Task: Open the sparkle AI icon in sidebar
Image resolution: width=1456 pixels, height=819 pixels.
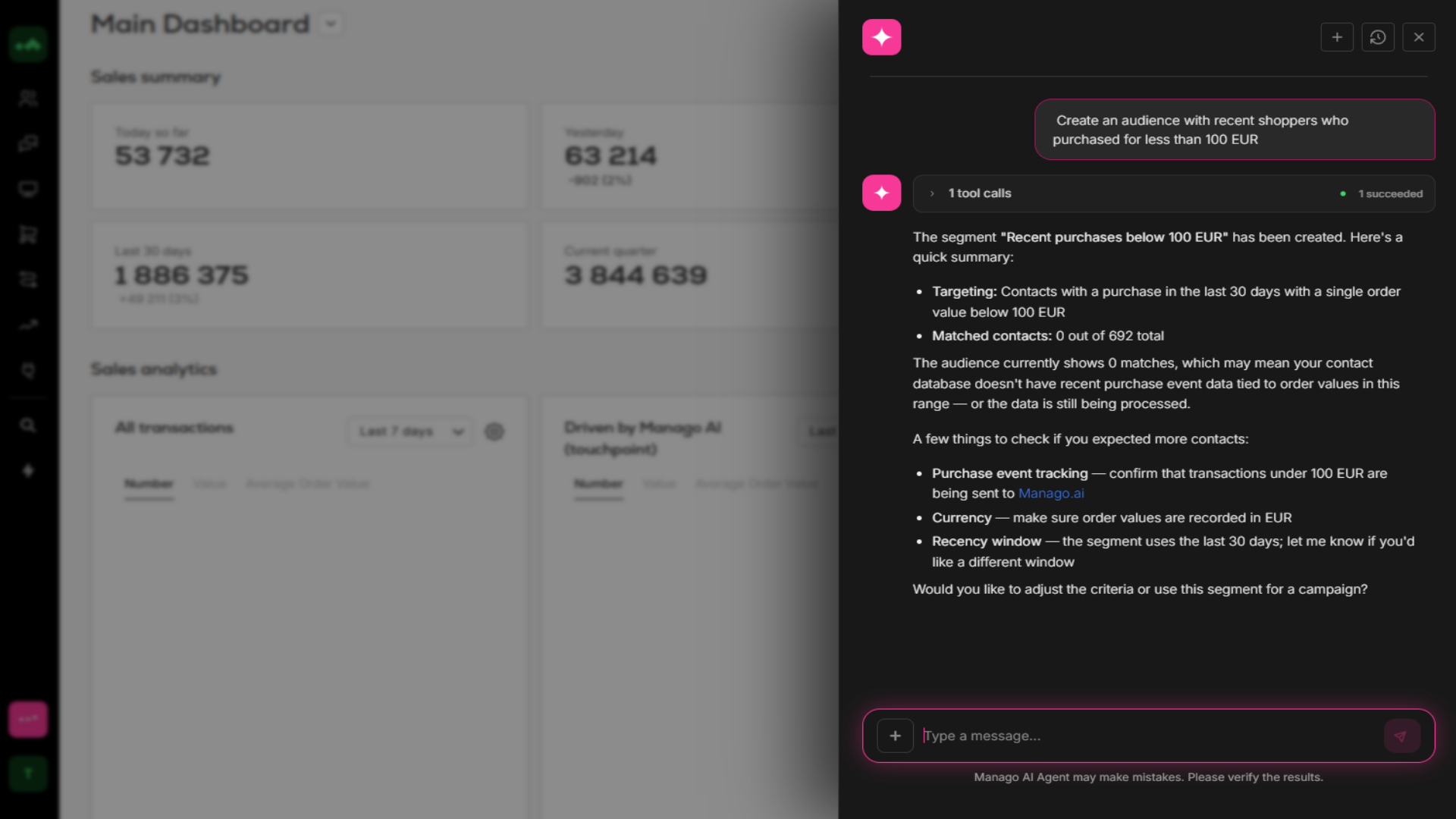Action: pos(28,471)
